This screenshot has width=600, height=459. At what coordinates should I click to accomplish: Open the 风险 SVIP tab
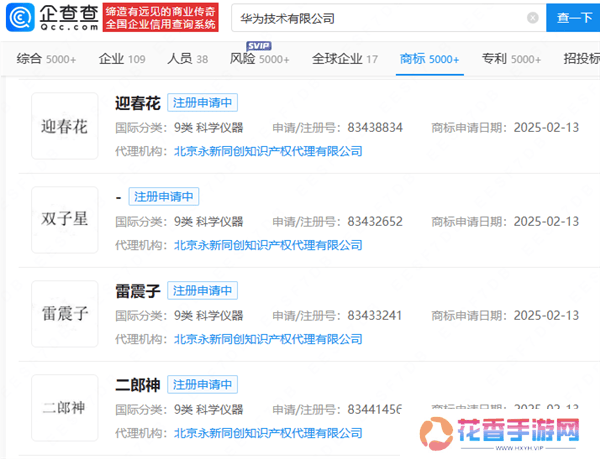[x=260, y=59]
